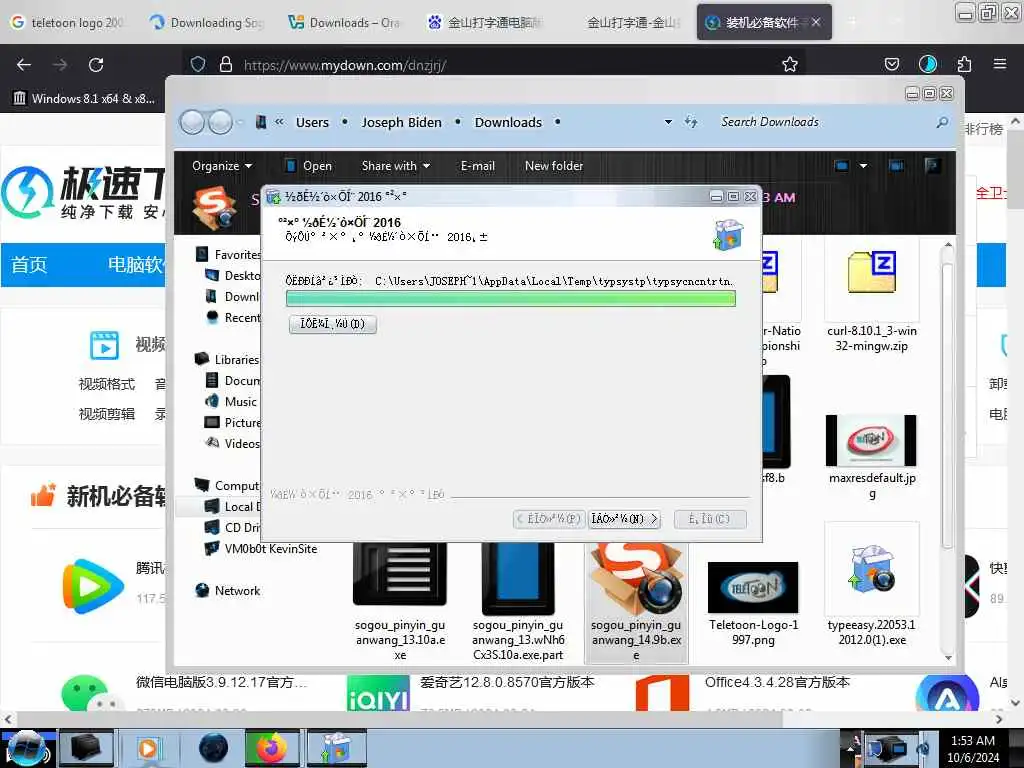Open media player taskbar icon
The height and width of the screenshot is (768, 1024).
(148, 748)
